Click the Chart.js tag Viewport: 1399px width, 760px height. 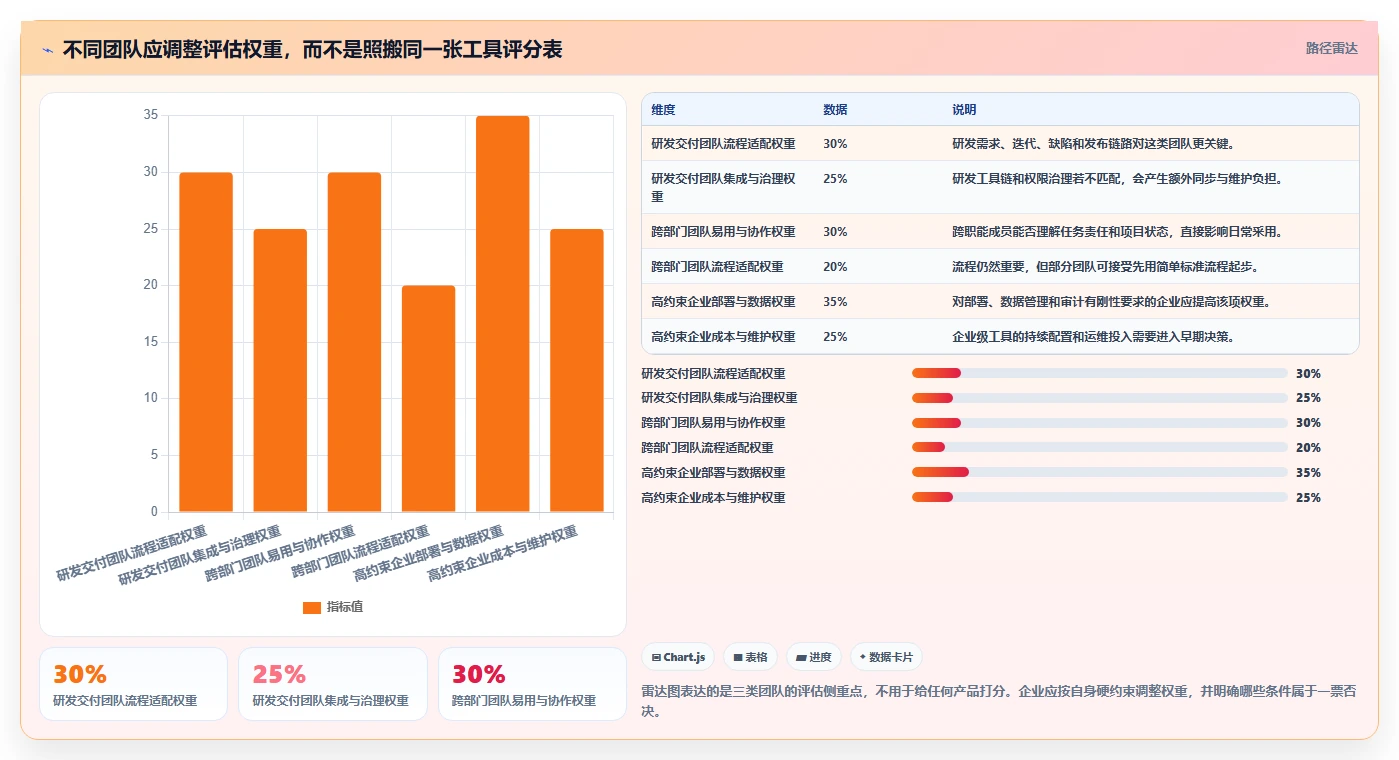pos(678,657)
